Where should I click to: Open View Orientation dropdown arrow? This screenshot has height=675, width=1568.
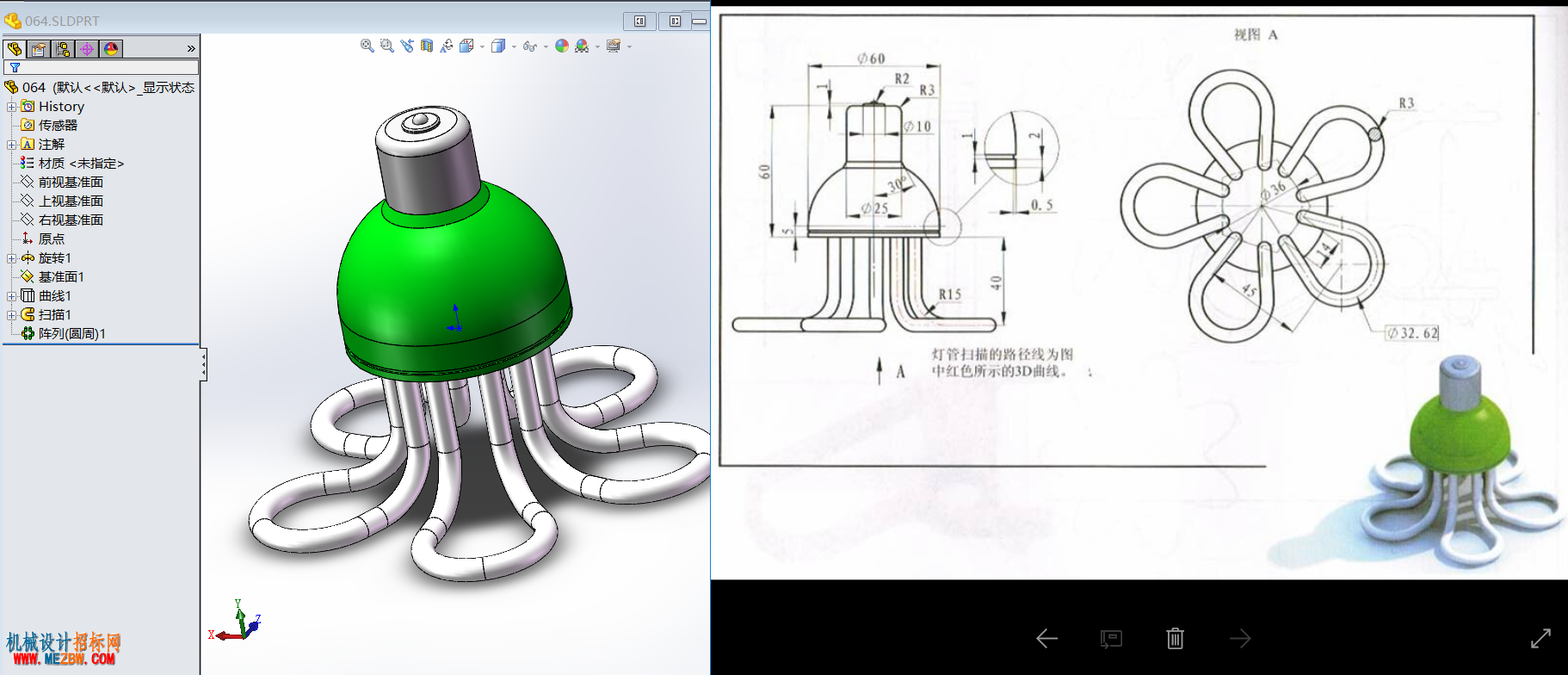click(x=482, y=46)
